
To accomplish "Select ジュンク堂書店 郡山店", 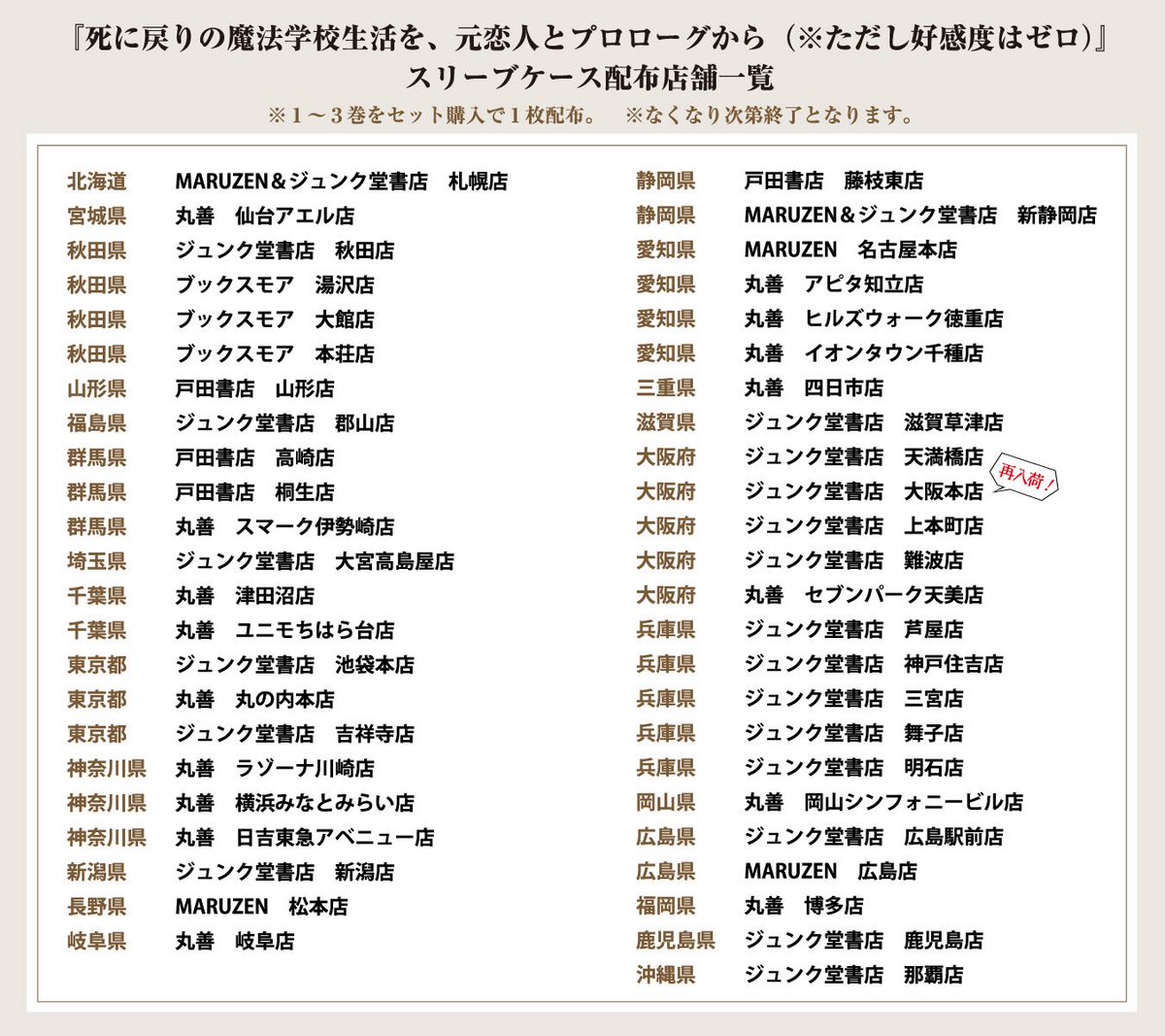I will (285, 423).
